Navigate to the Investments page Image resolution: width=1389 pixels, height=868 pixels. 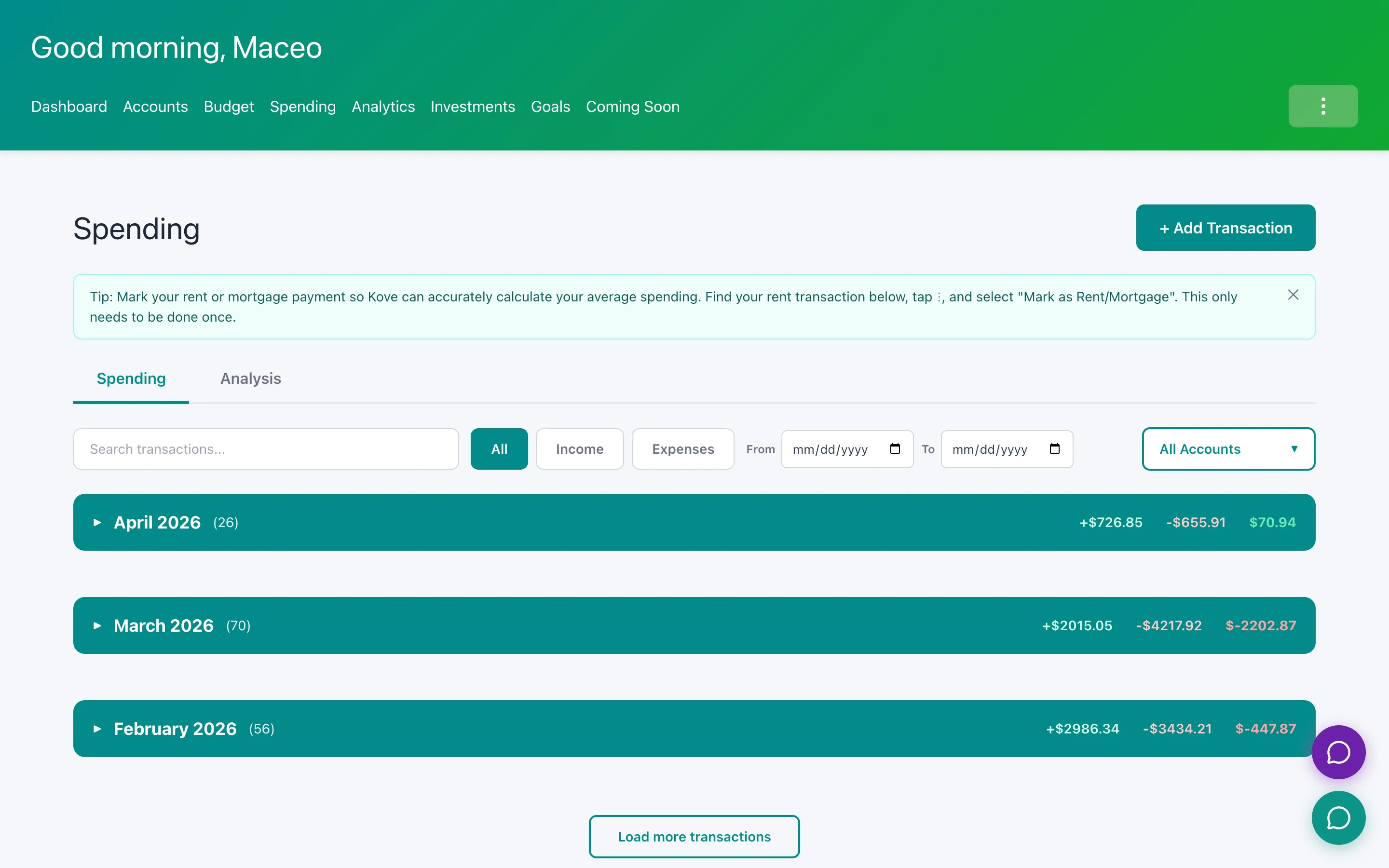pyautogui.click(x=472, y=107)
